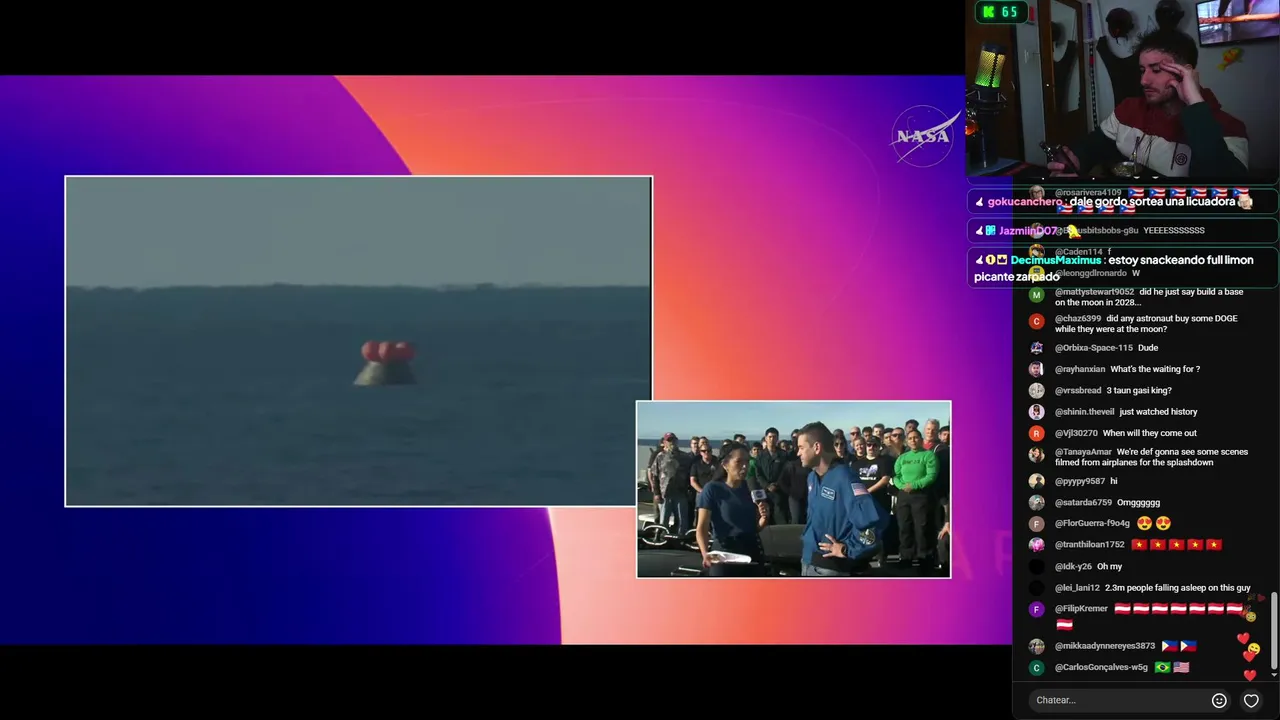
Task: Click username @Idk-y26
Action: point(1073,566)
